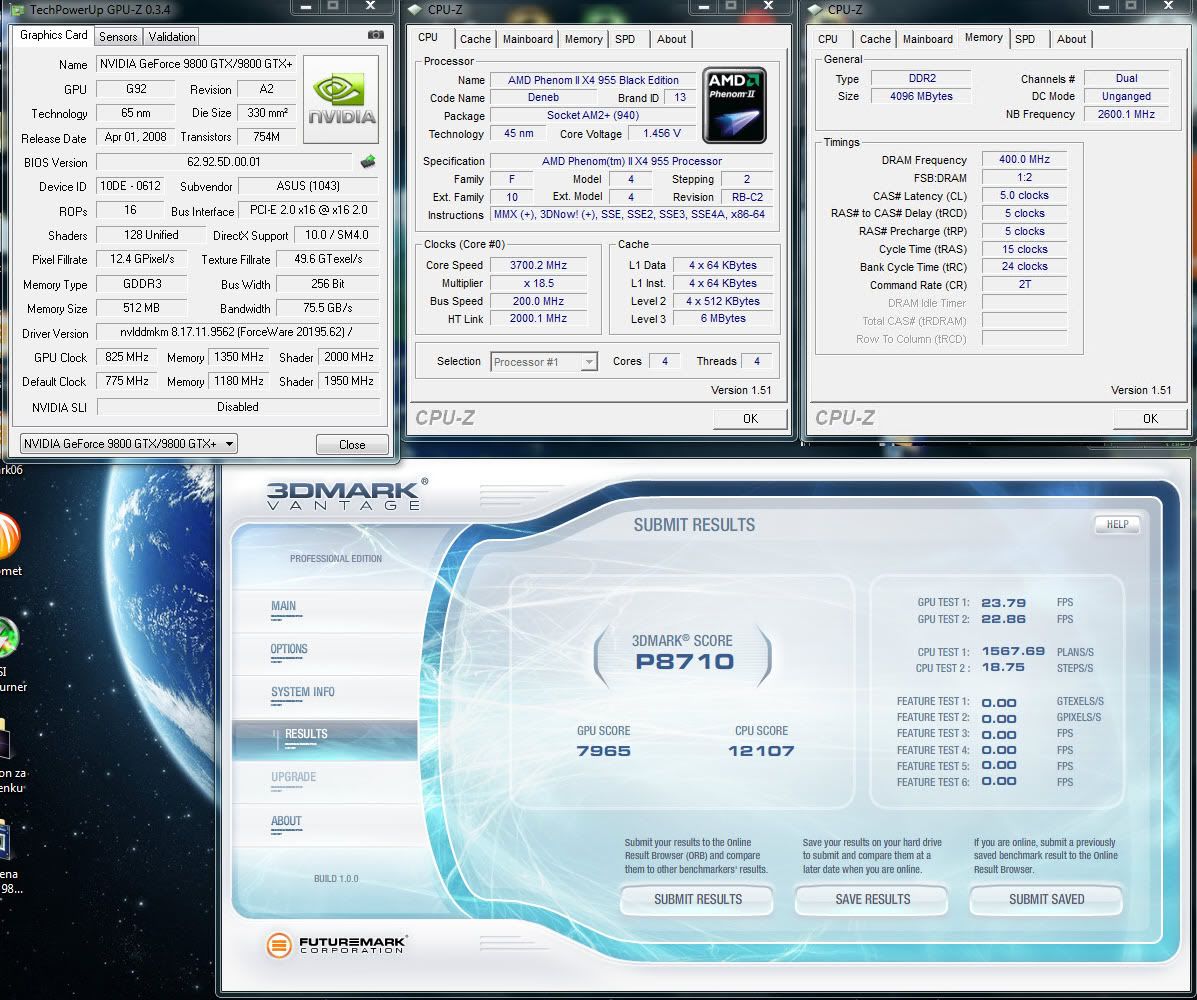The image size is (1197, 1000).
Task: Click the Level 3 cache value 6 MBytes
Action: pyautogui.click(x=723, y=318)
